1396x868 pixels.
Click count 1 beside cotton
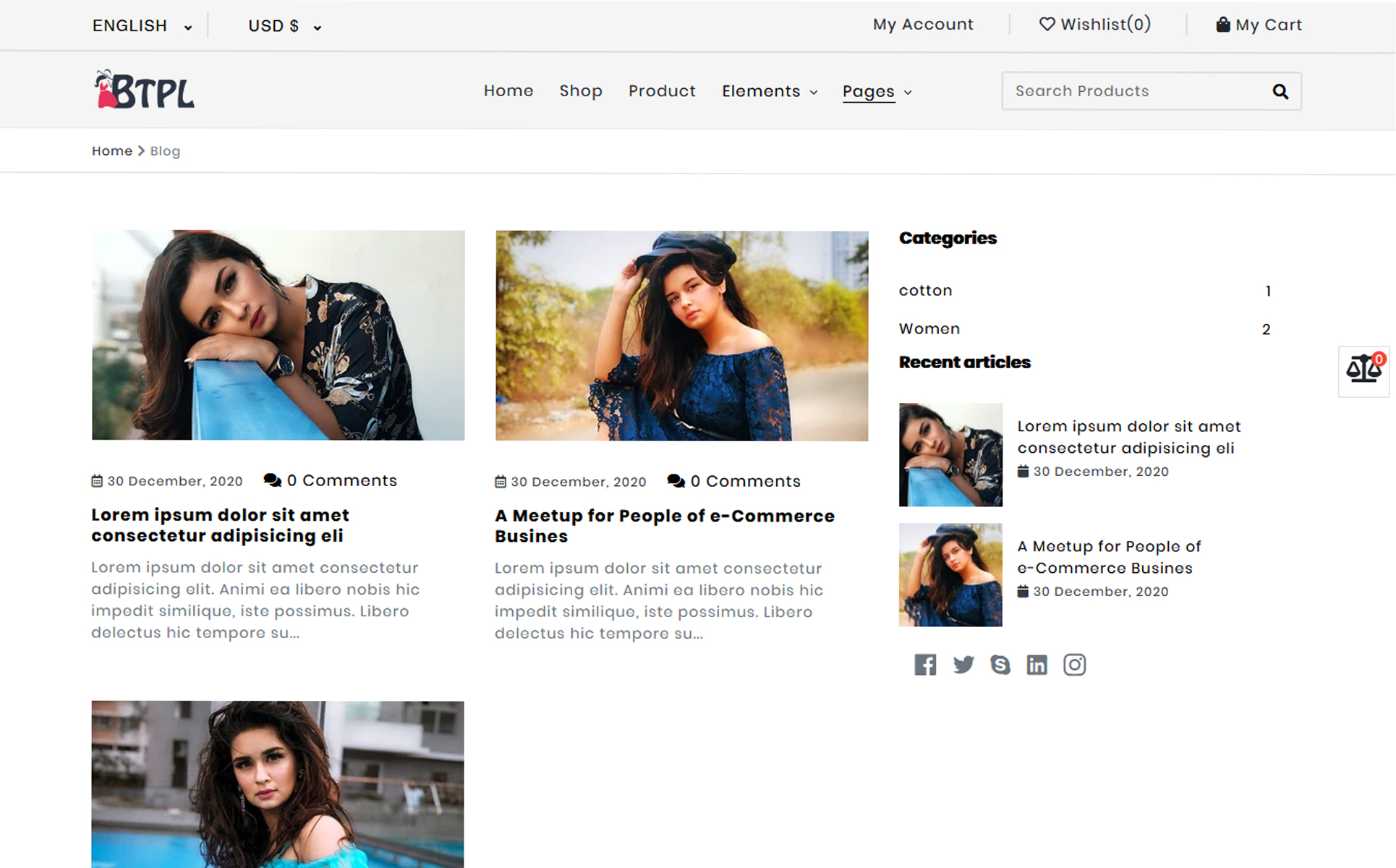point(1268,291)
